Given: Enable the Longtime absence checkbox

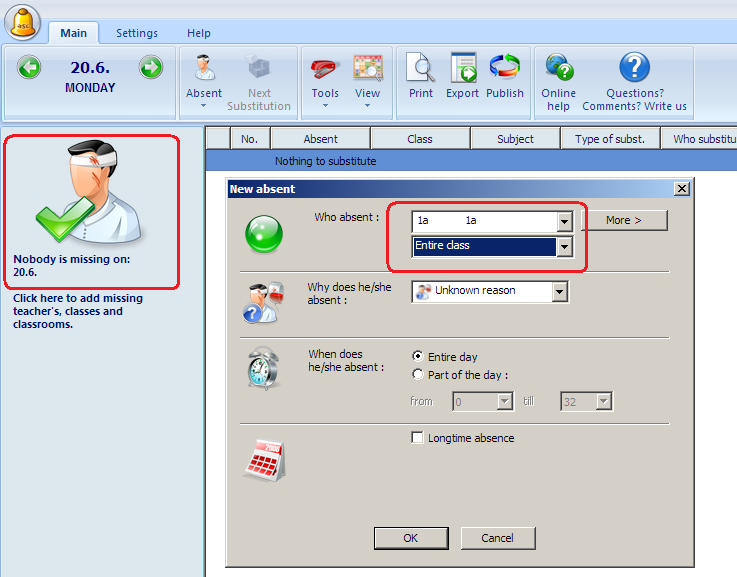Looking at the screenshot, I should click(418, 438).
